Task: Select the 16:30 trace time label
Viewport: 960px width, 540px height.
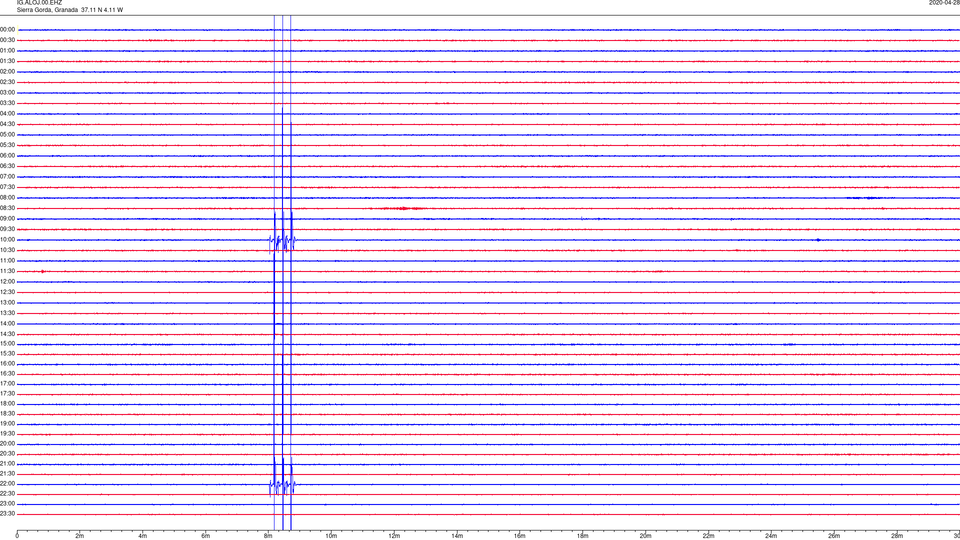Action: (7, 373)
